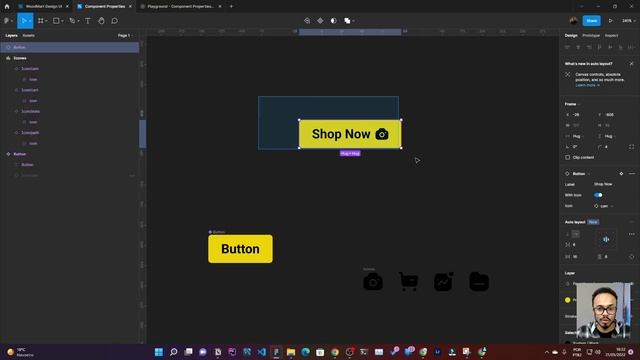
Task: Click the alignment box in Auto layout
Action: (x=606, y=240)
